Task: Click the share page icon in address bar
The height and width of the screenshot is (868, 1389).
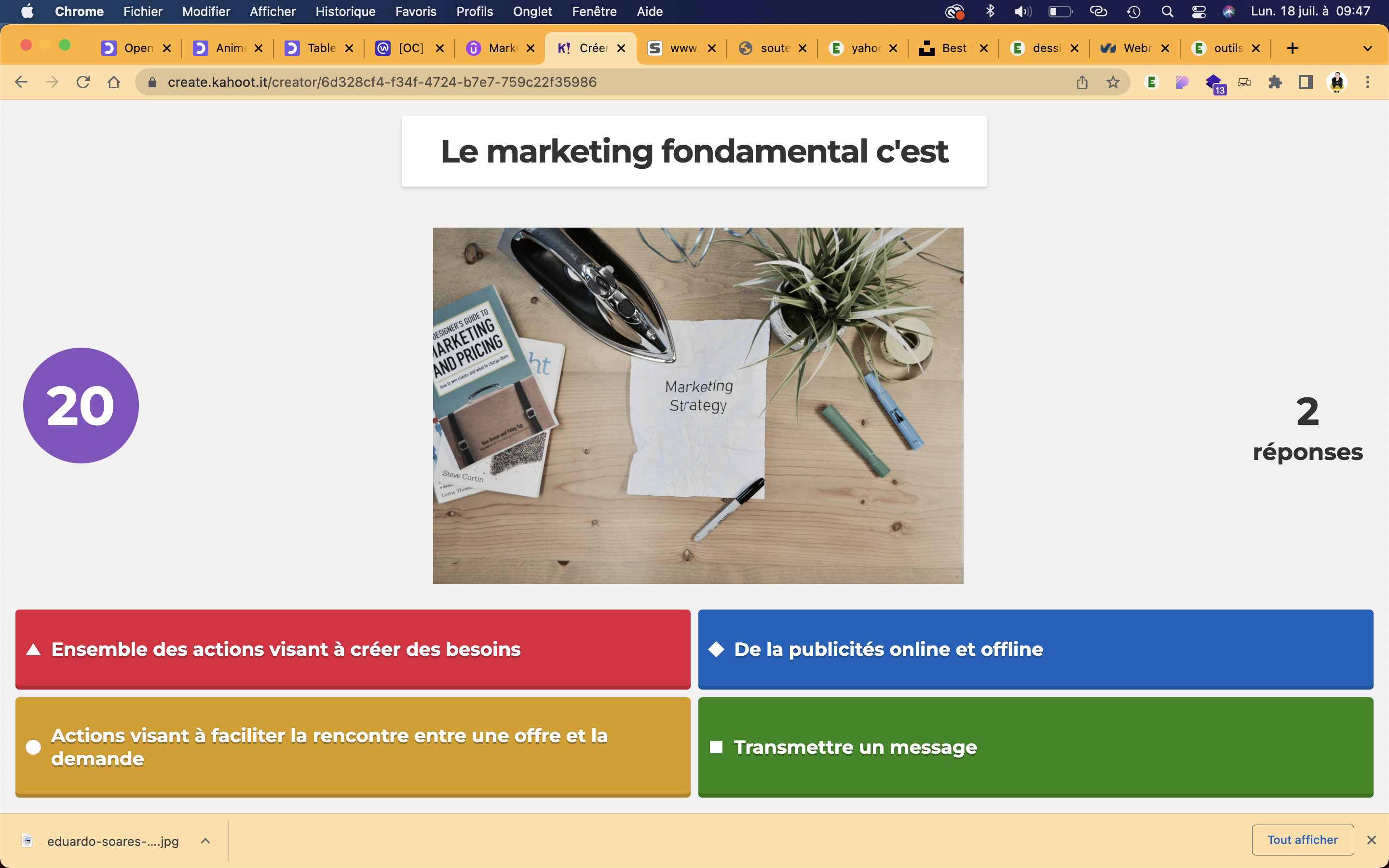Action: [1082, 82]
